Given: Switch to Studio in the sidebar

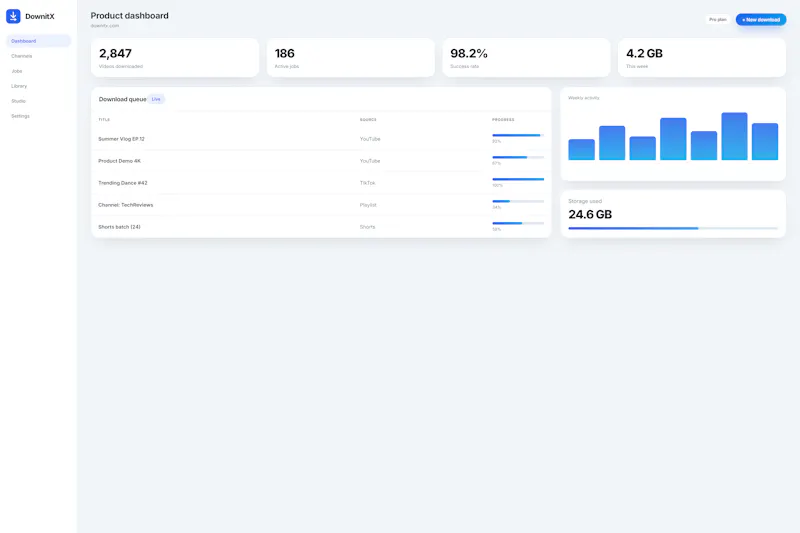Looking at the screenshot, I should point(38,101).
